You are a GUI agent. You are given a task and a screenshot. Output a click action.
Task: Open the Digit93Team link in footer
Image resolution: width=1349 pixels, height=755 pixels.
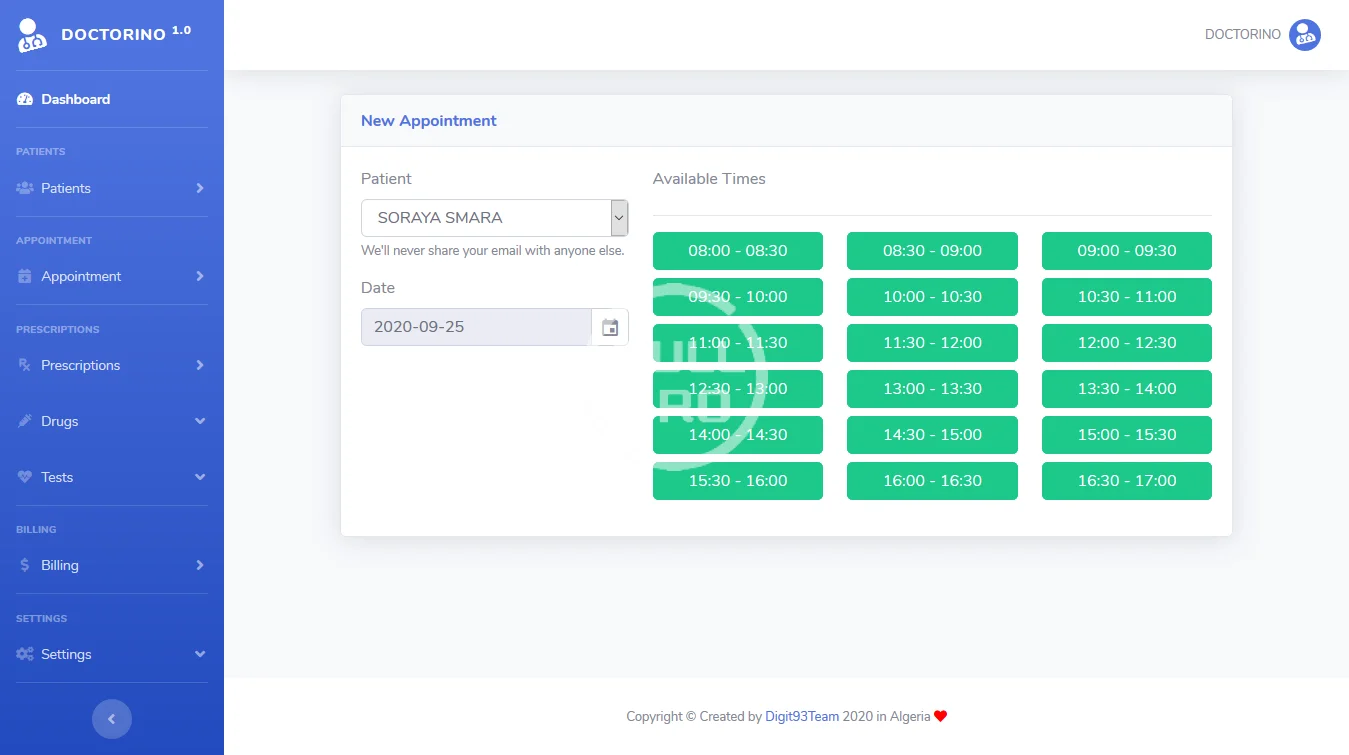pyautogui.click(x=801, y=716)
